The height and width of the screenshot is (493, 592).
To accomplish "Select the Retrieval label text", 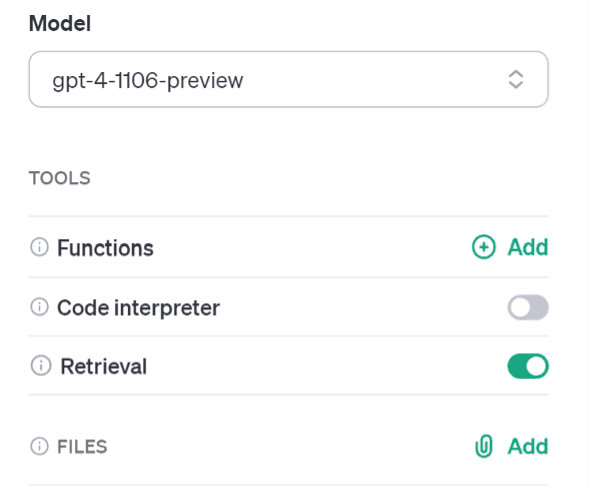I will (x=103, y=367).
